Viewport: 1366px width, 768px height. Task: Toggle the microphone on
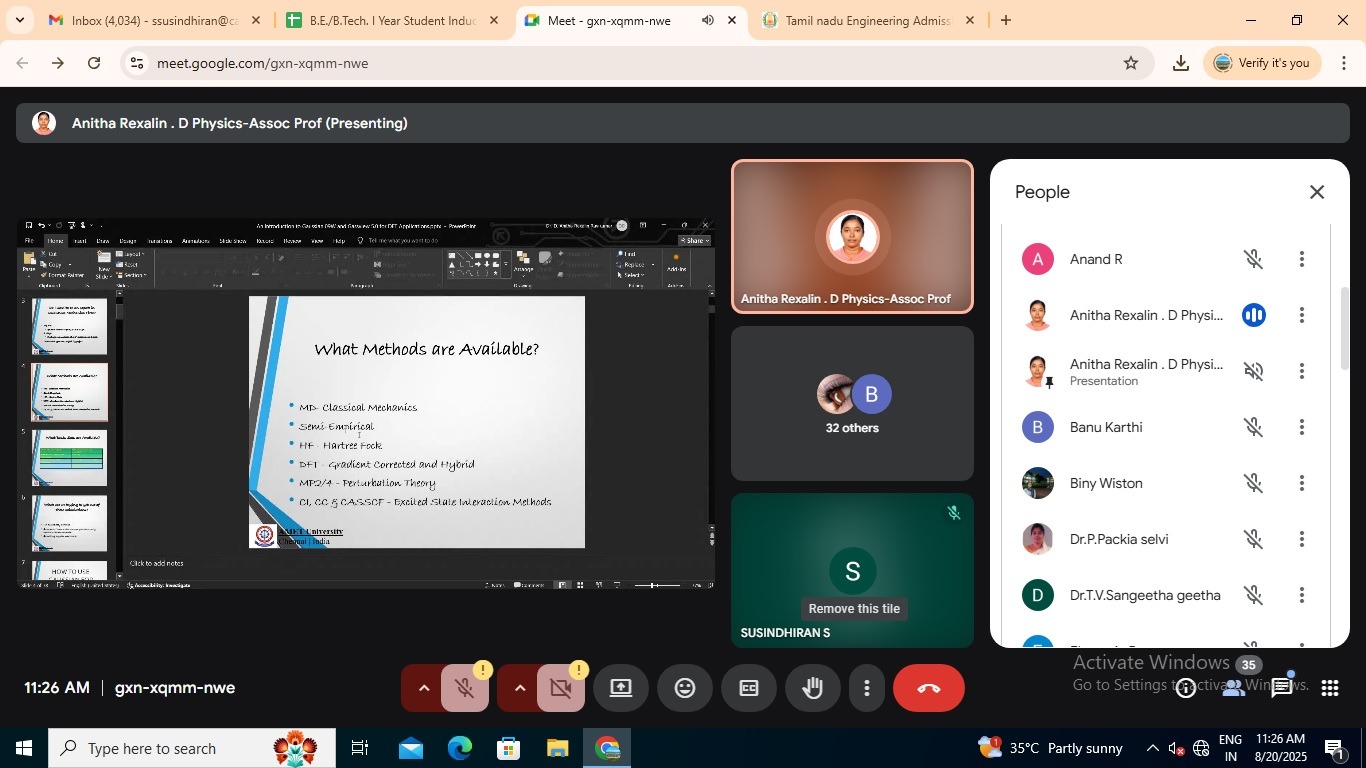click(x=464, y=688)
